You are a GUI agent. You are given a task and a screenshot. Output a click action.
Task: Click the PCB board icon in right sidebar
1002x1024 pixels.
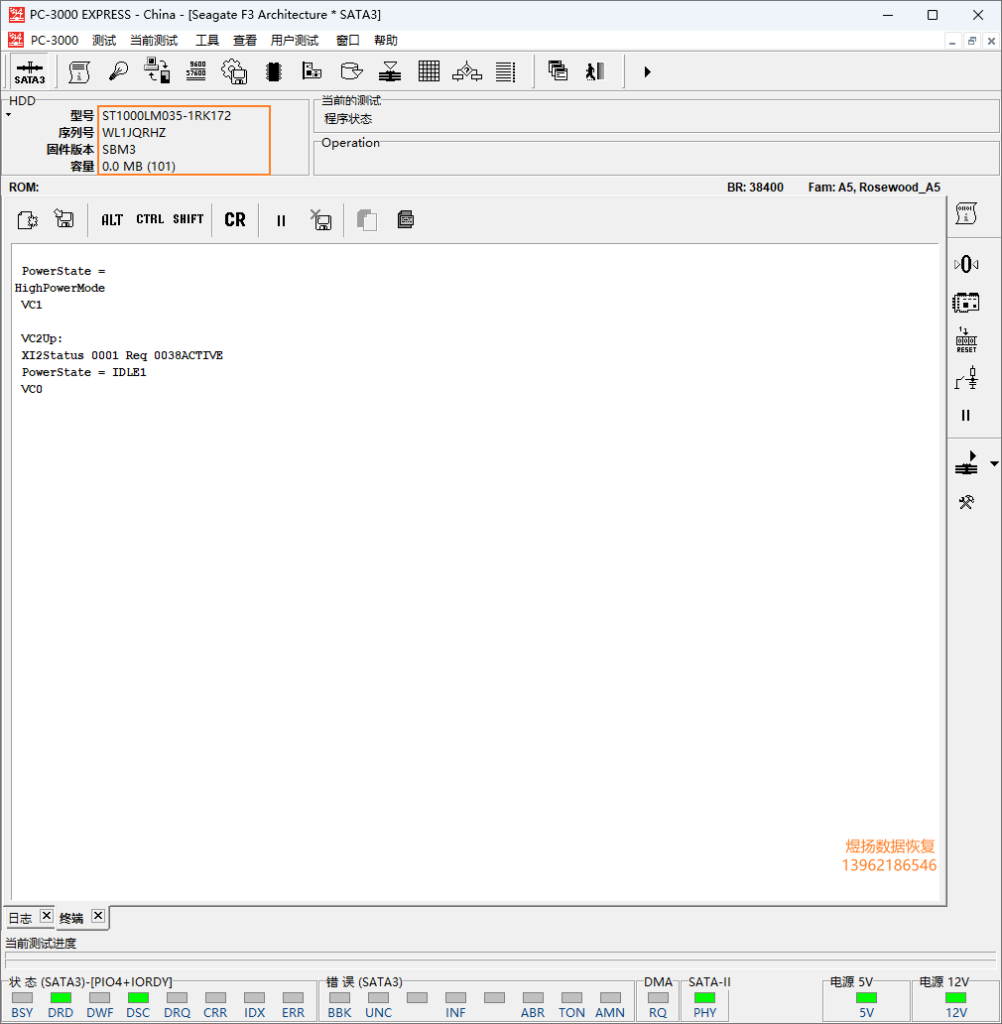(x=966, y=302)
